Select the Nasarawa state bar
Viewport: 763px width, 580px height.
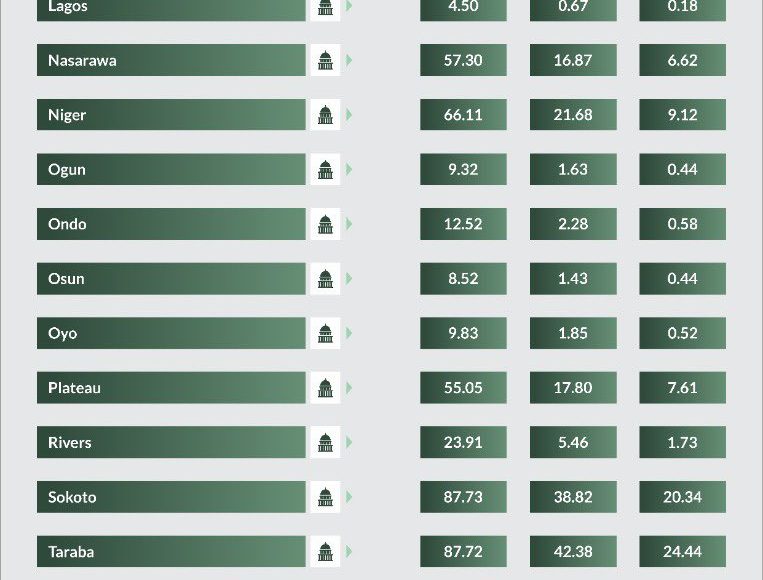pyautogui.click(x=171, y=60)
